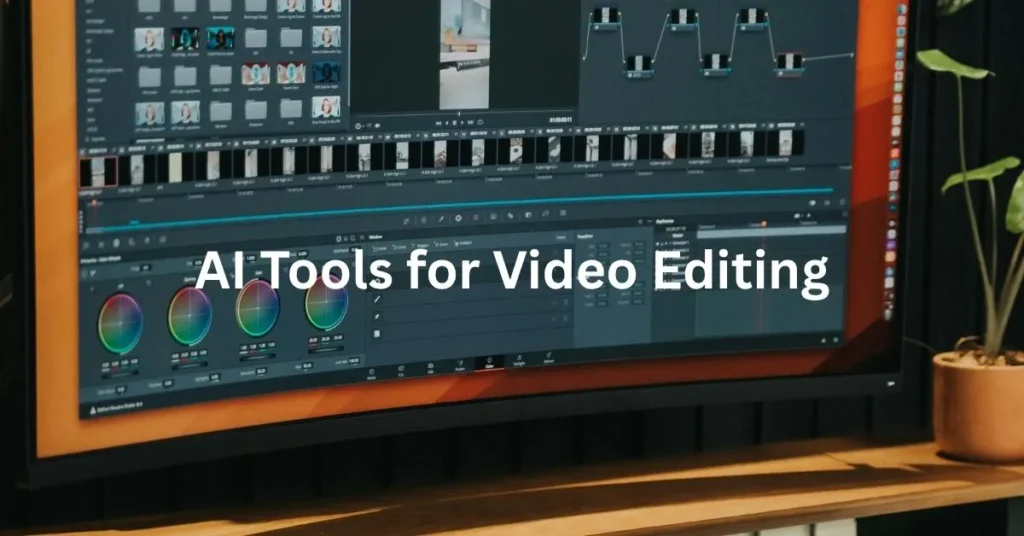Click the keyframe editor orange playhead
This screenshot has height=536, width=1024.
coord(763,224)
